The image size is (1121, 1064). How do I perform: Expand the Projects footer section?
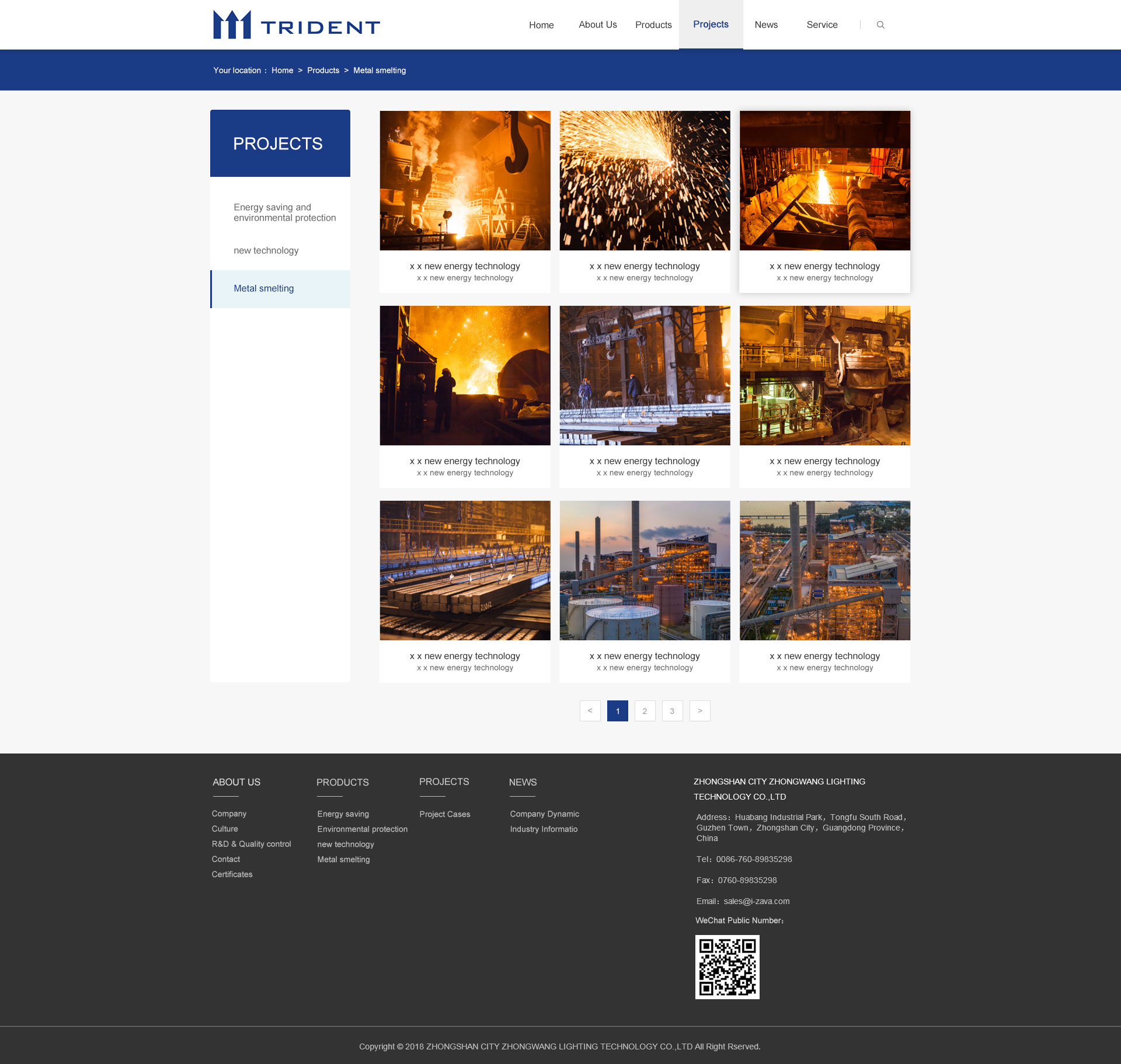pos(443,782)
